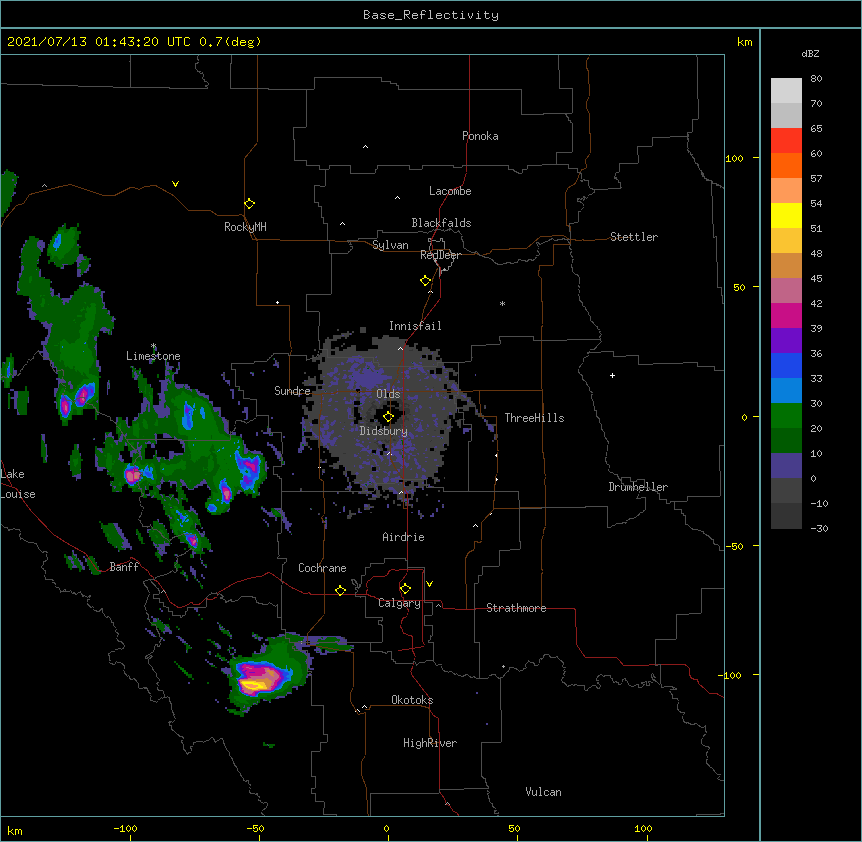Click the asterisk marker above Limestone label
The width and height of the screenshot is (862, 842).
tap(153, 346)
